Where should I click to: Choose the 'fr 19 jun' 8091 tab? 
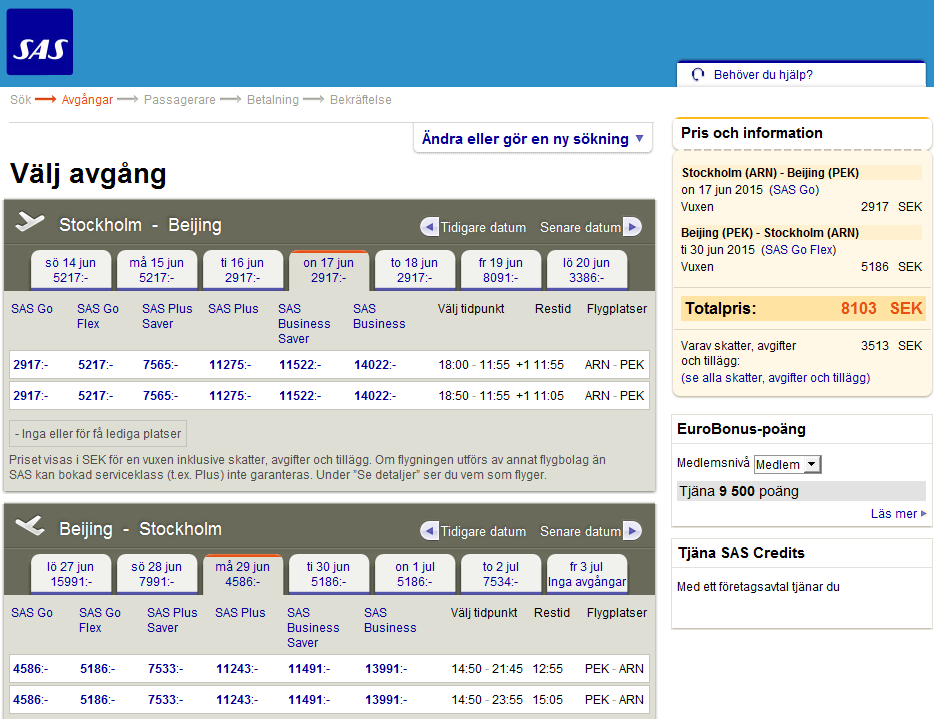click(x=501, y=270)
